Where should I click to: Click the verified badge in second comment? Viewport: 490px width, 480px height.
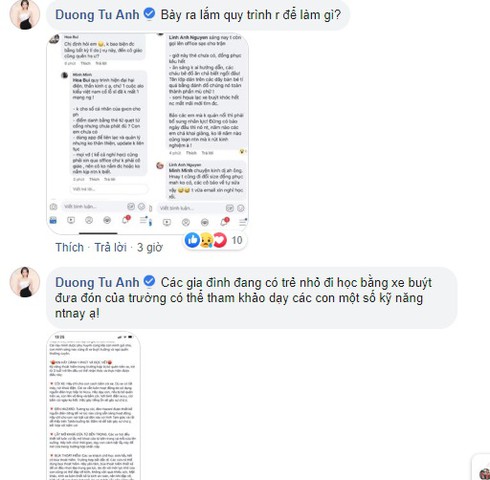(x=149, y=281)
